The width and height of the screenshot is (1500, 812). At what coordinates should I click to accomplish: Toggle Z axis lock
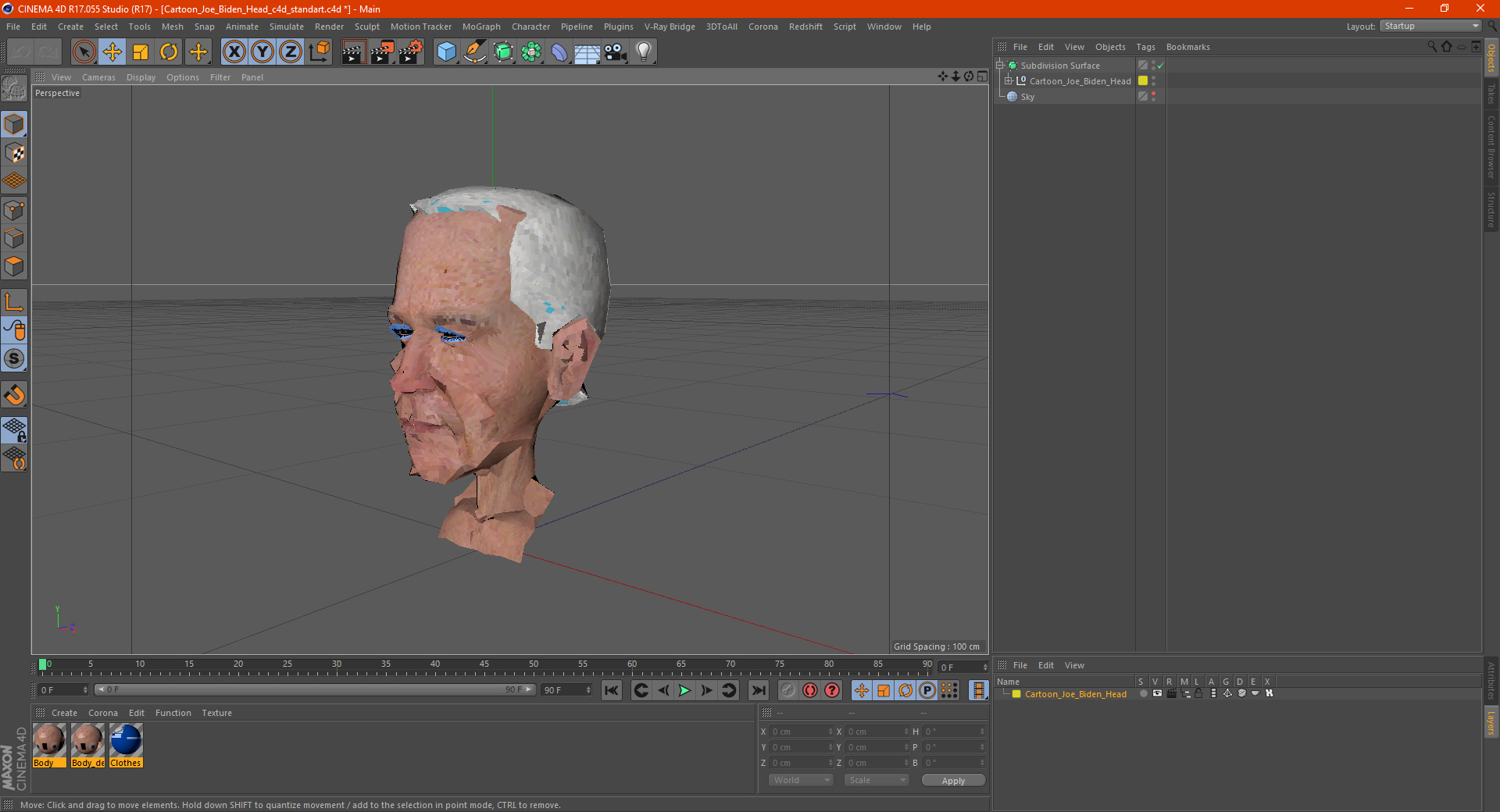pos(291,52)
